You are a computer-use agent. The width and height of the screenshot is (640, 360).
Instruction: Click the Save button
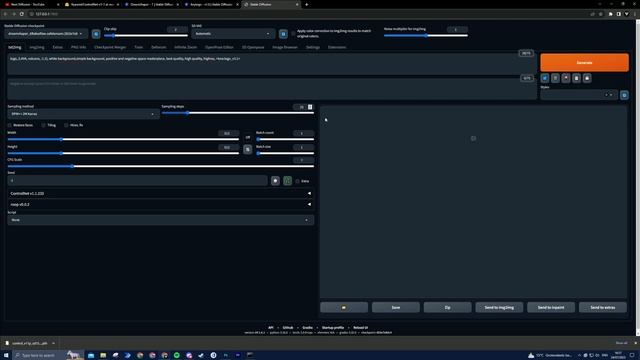click(396, 307)
